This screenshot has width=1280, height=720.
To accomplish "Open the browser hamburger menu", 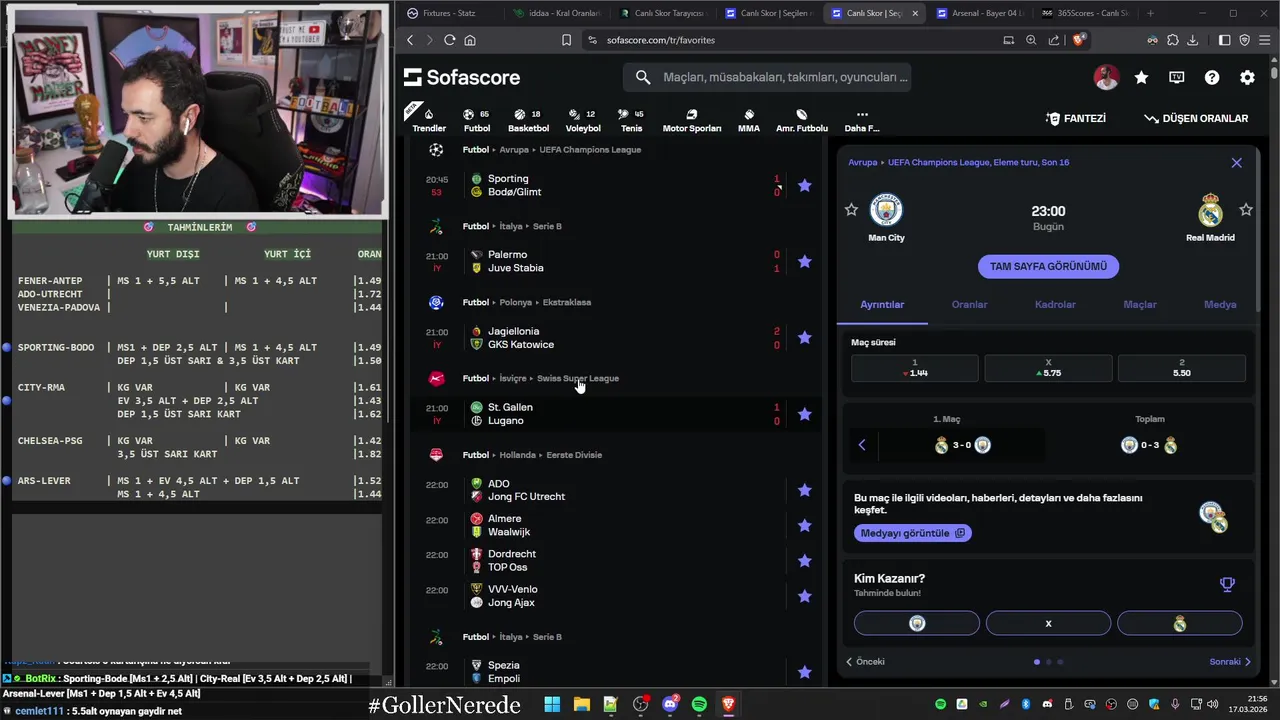I will 1264,40.
